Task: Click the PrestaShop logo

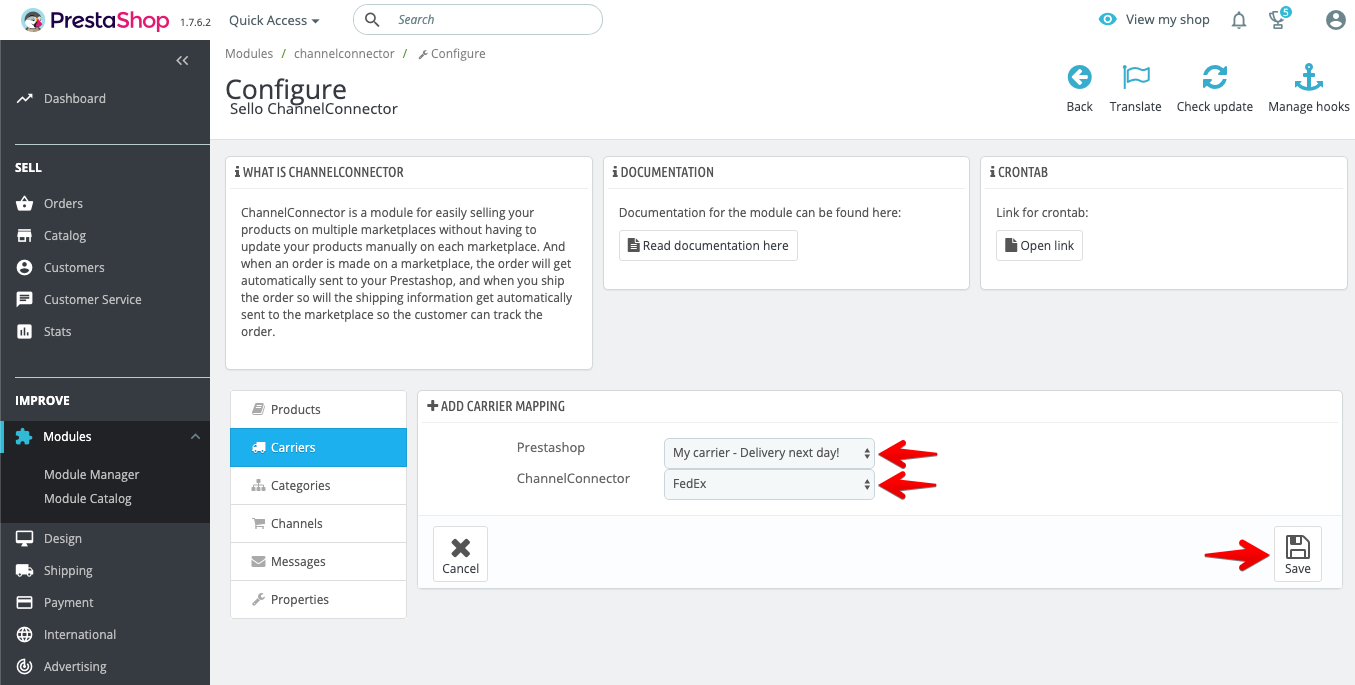Action: tap(96, 20)
